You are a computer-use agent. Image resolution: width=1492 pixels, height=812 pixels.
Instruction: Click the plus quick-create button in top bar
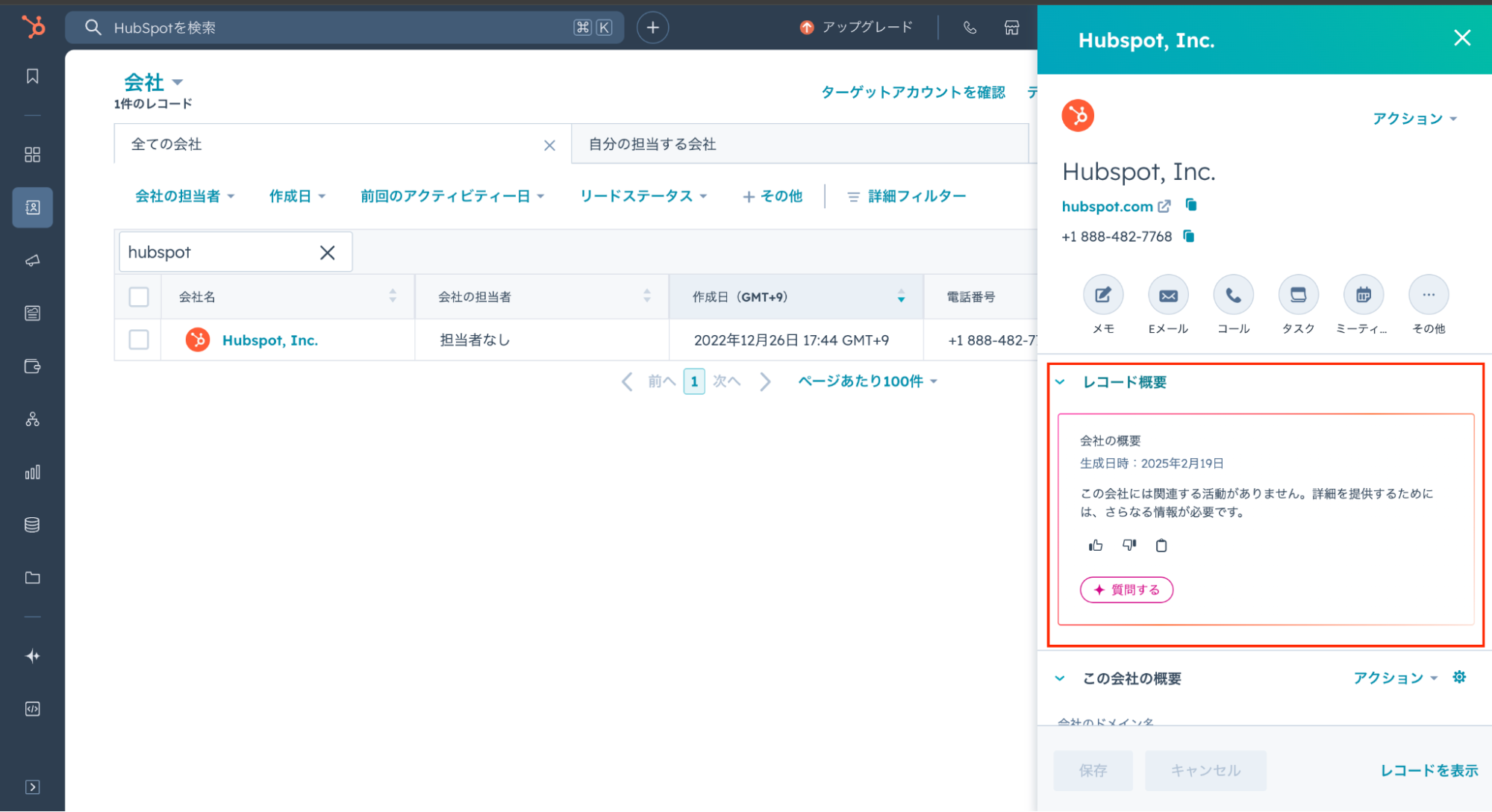coord(652,28)
